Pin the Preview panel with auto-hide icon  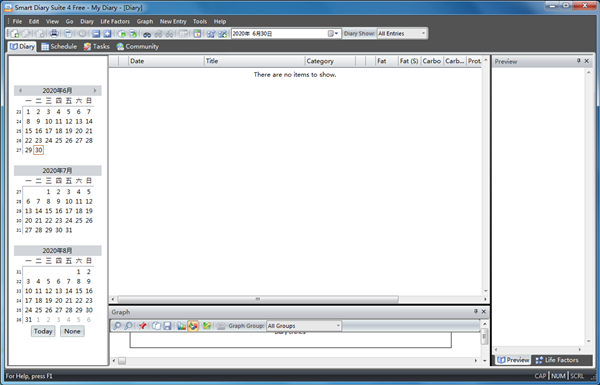[x=579, y=61]
